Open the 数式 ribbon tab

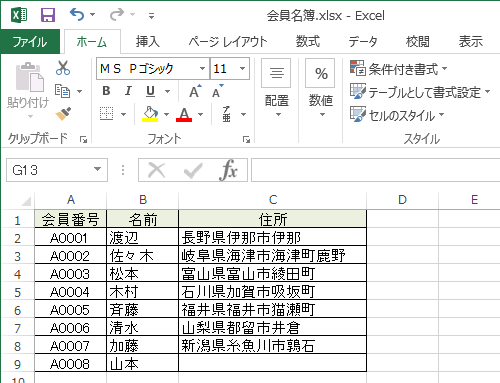(x=308, y=42)
